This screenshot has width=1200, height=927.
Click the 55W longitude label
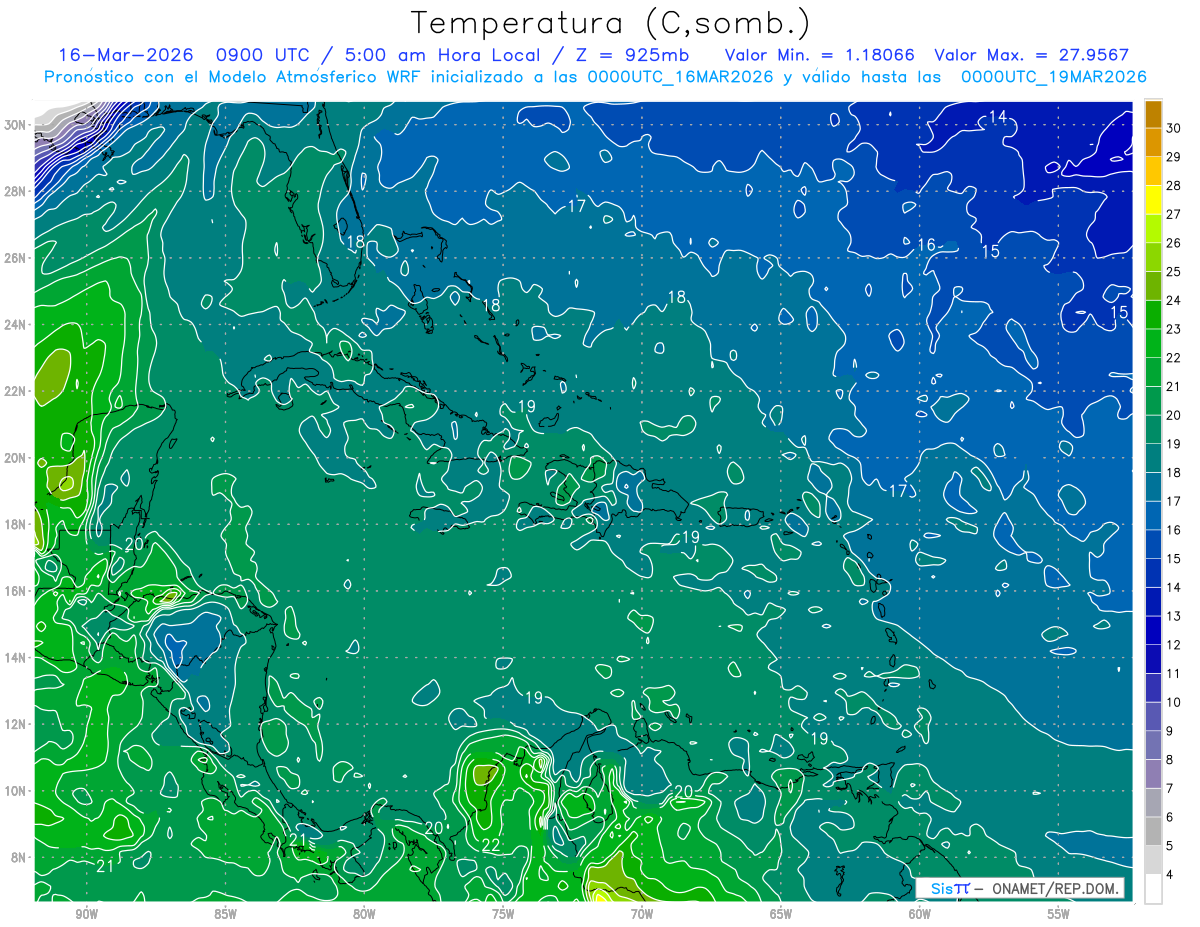click(1058, 914)
